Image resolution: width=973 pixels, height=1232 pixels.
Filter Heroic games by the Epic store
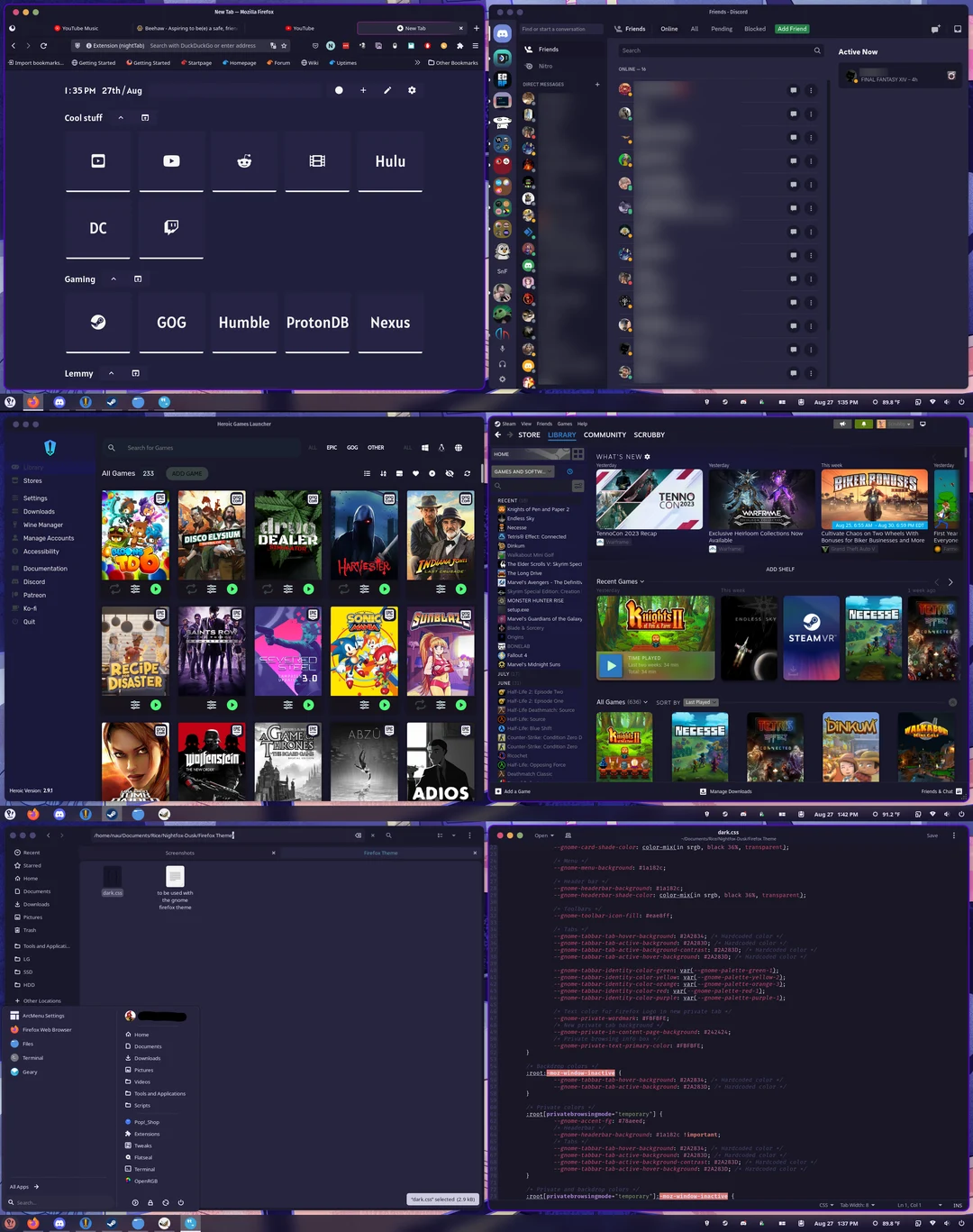pyautogui.click(x=331, y=447)
